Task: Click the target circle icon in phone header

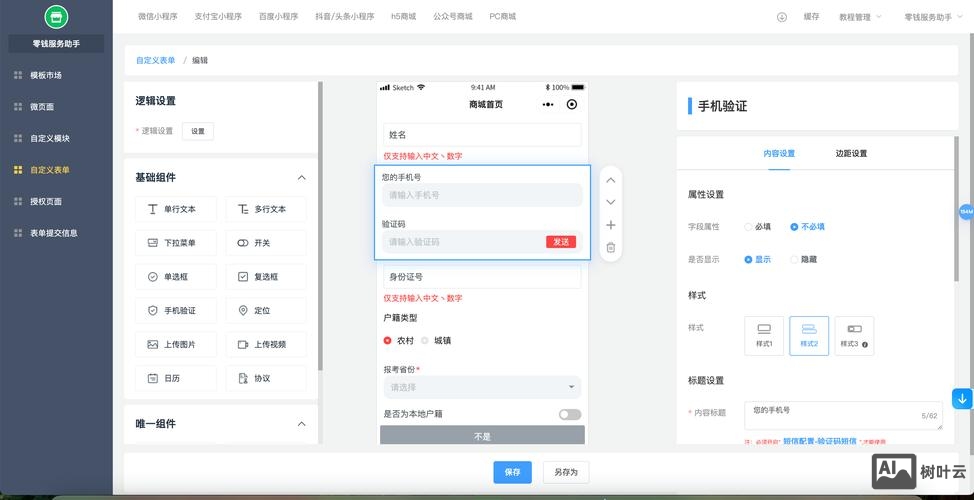Action: [572, 104]
